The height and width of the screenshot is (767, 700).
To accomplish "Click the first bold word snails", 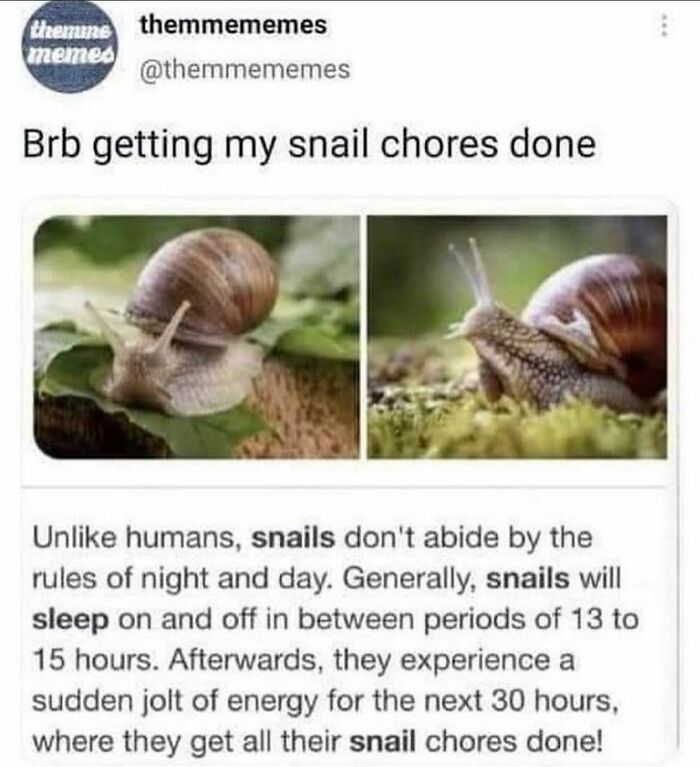I will pos(293,538).
